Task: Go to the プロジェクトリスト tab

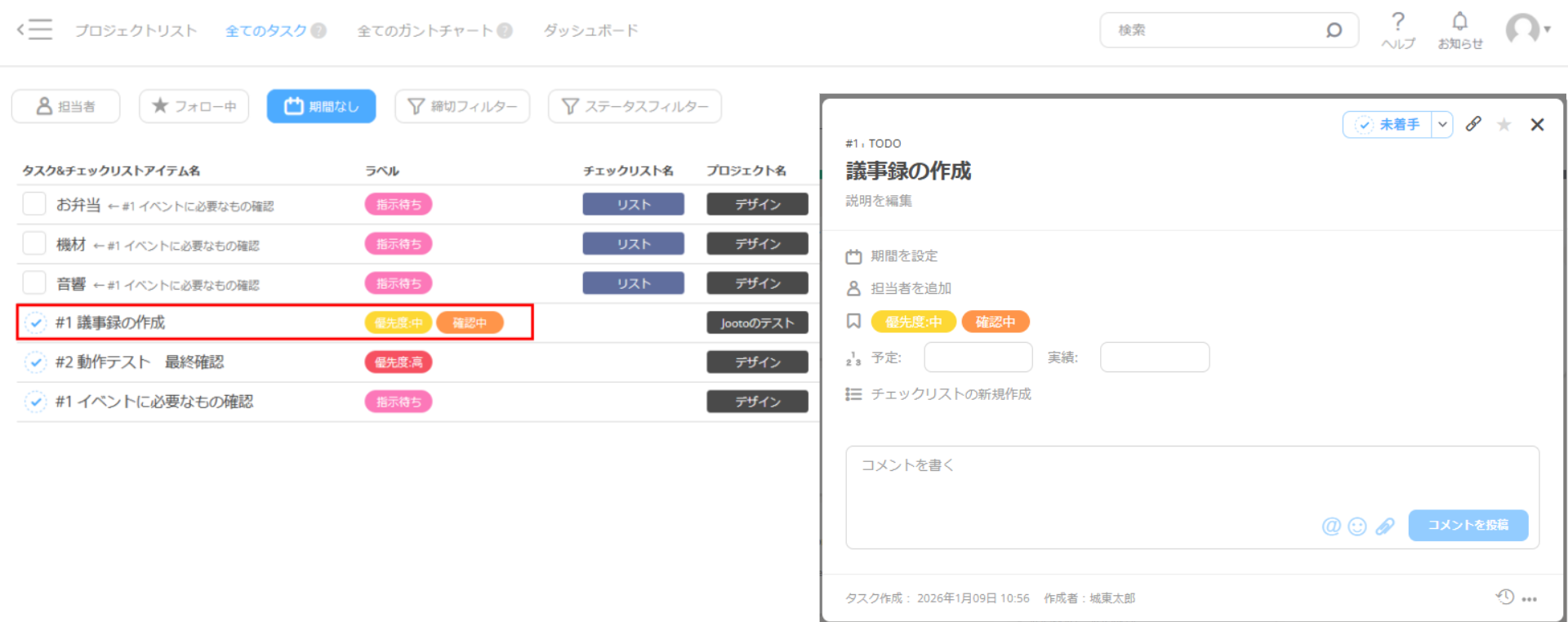Action: pyautogui.click(x=136, y=31)
